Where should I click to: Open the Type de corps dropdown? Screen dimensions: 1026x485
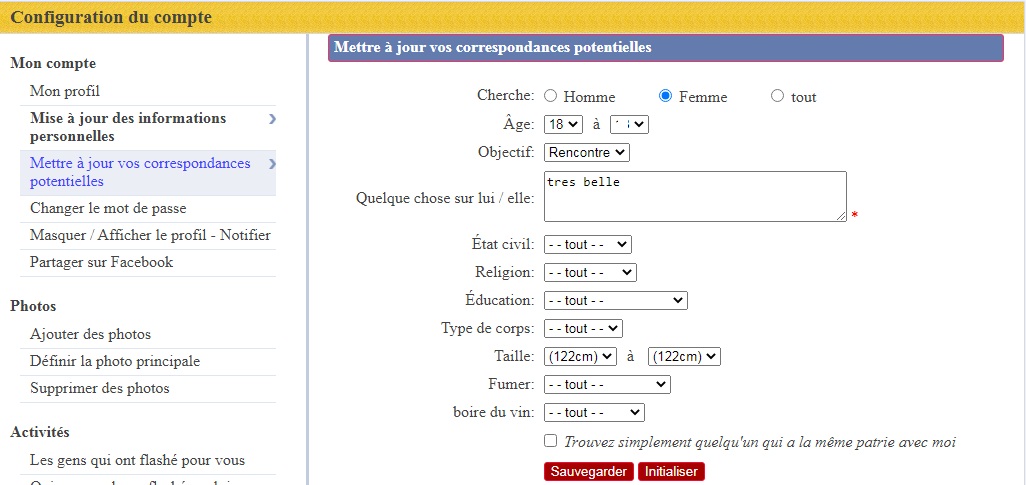click(583, 328)
